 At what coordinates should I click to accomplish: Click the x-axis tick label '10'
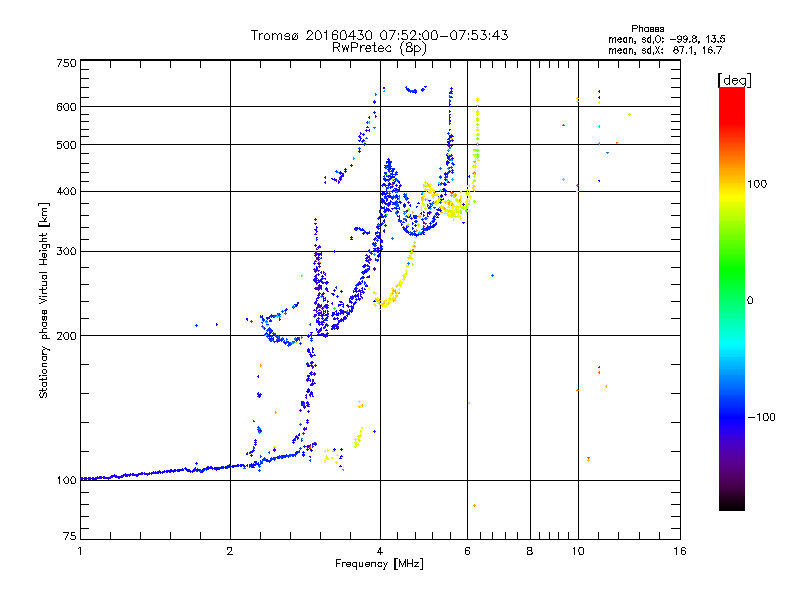[578, 551]
